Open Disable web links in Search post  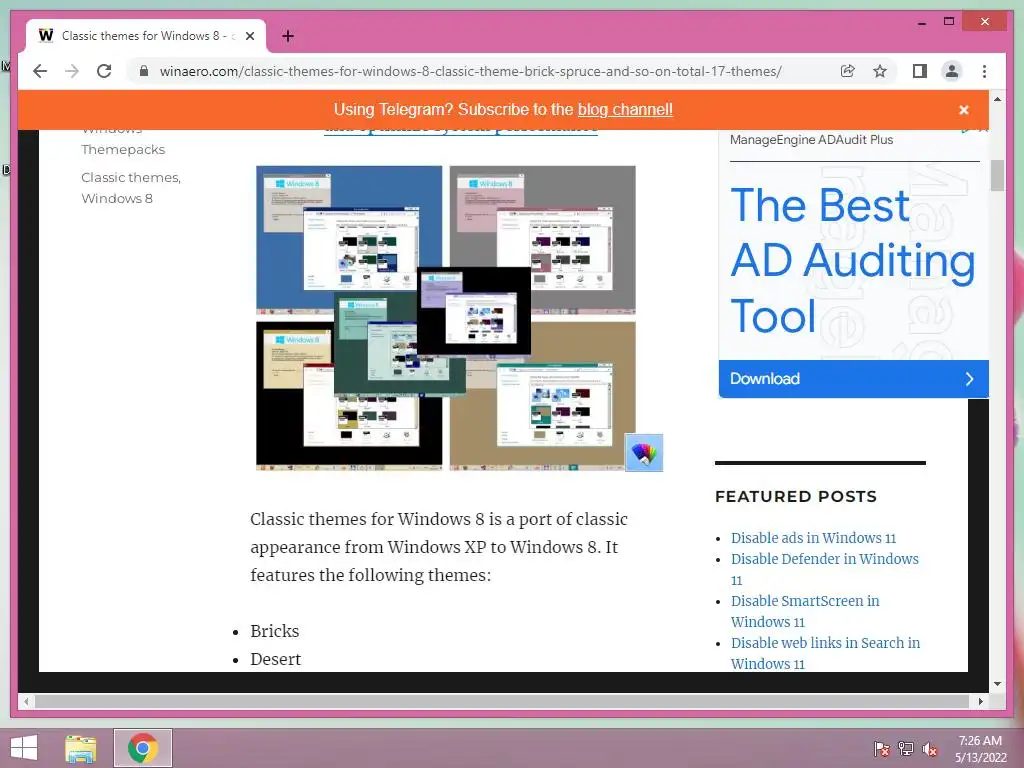pyautogui.click(x=825, y=653)
